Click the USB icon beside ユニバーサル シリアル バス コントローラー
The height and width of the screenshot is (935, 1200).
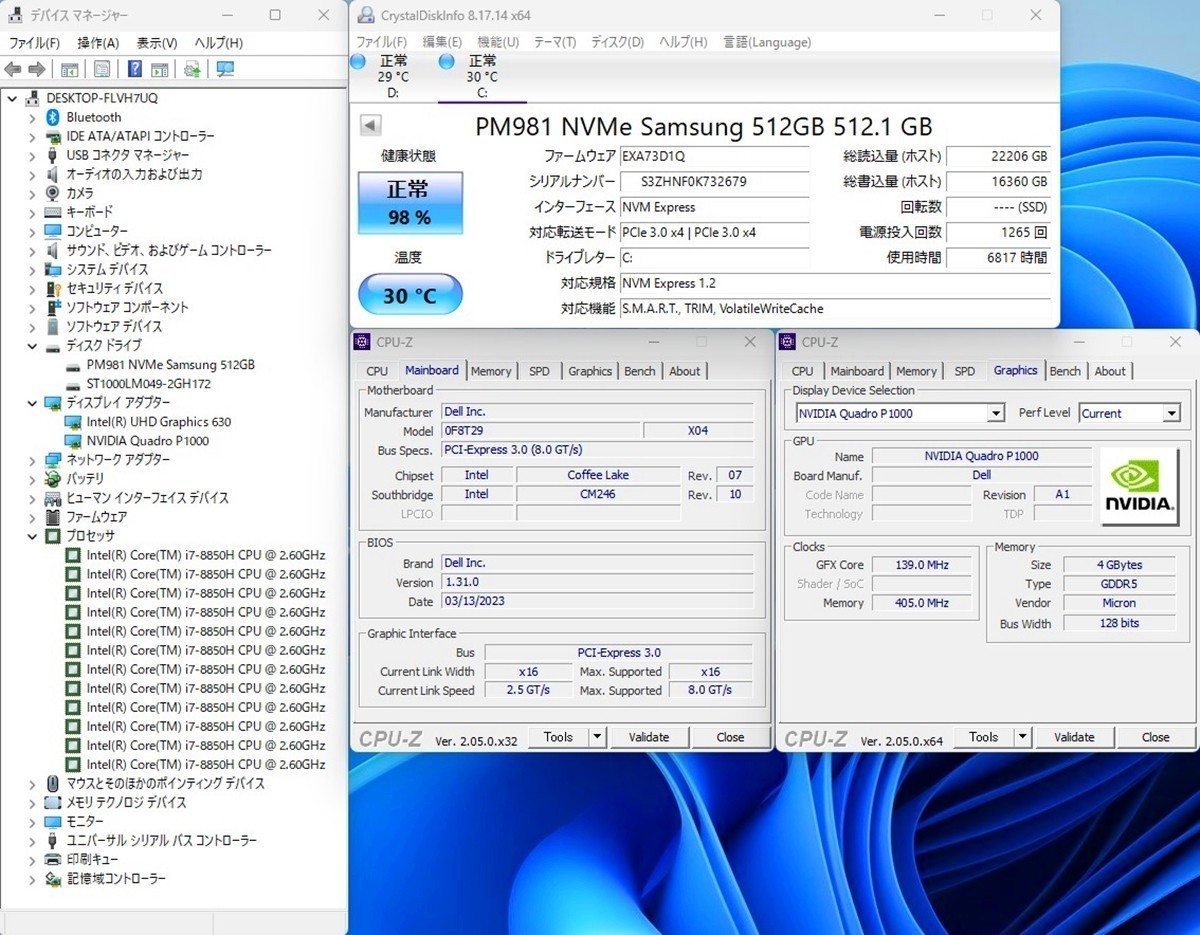pyautogui.click(x=54, y=841)
